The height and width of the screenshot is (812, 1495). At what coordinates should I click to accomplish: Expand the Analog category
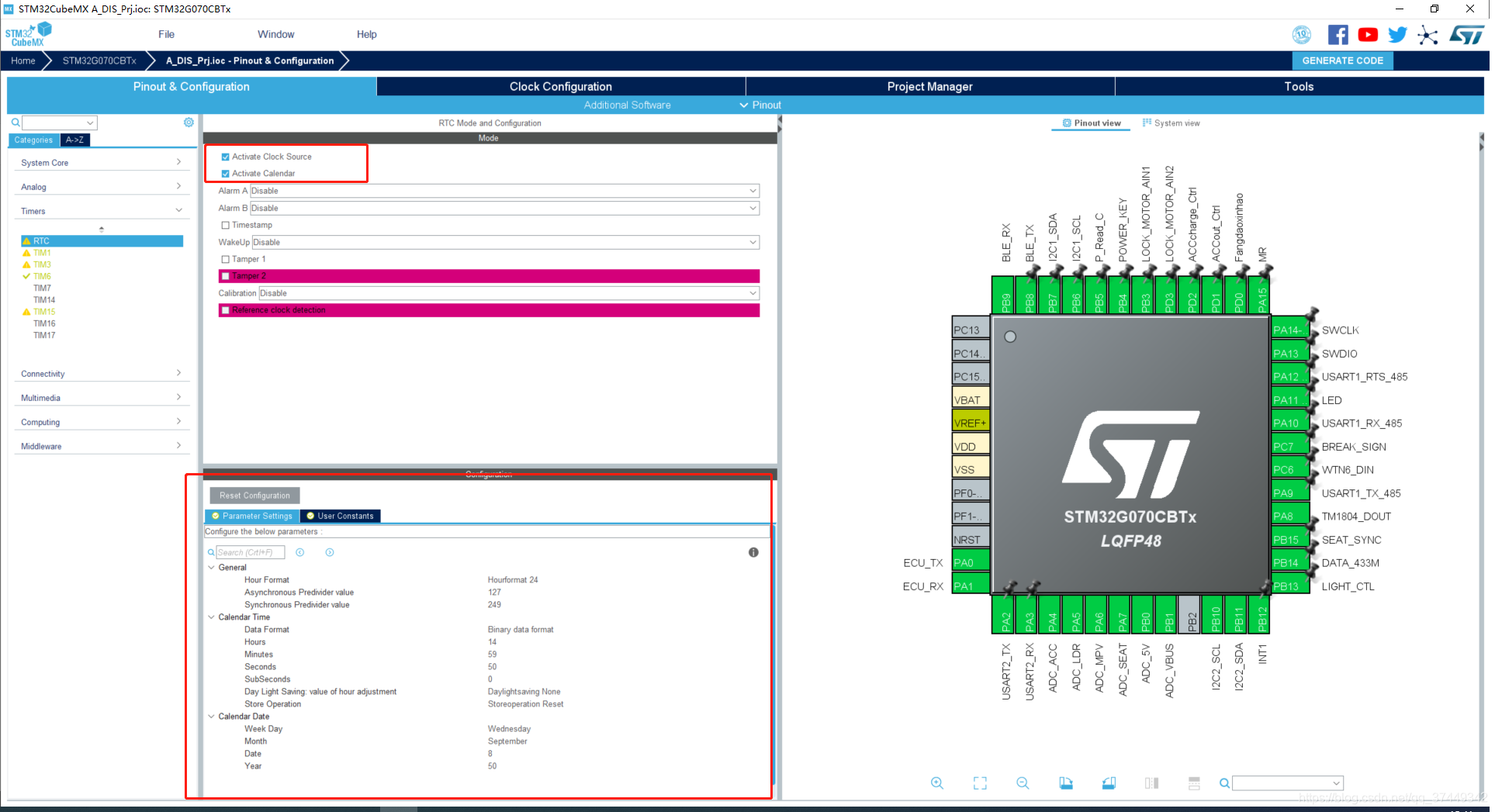pyautogui.click(x=101, y=187)
